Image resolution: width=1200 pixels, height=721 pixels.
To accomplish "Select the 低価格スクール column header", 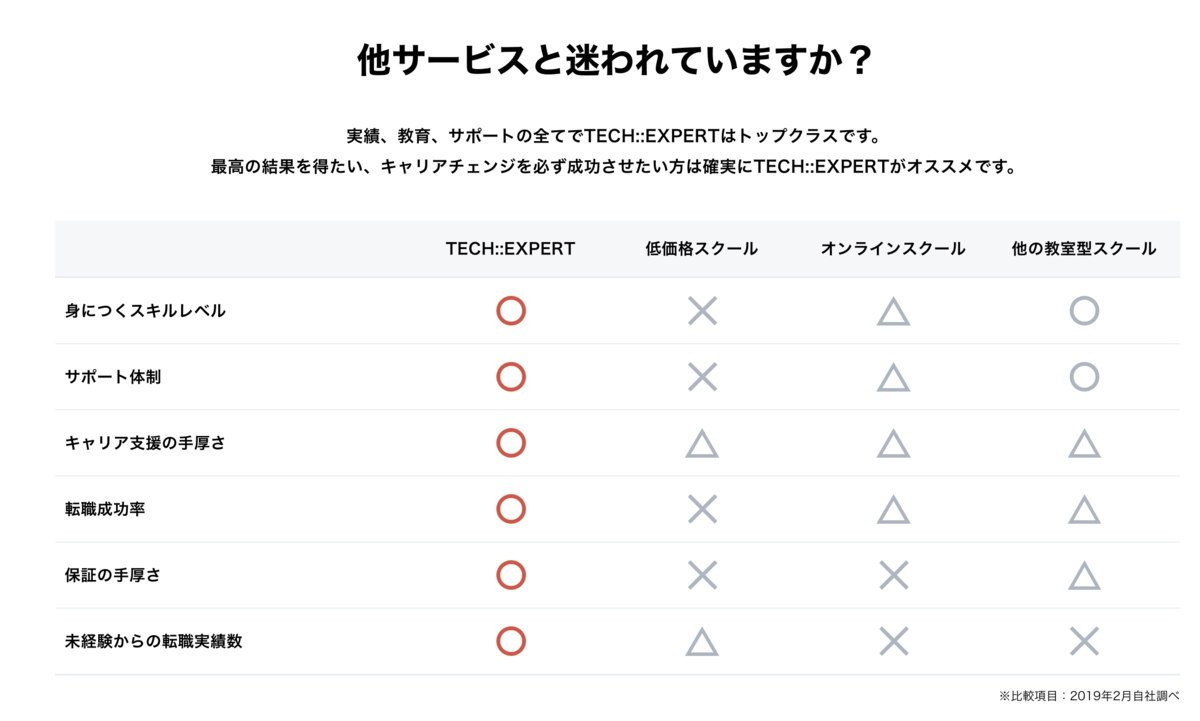I will click(702, 249).
